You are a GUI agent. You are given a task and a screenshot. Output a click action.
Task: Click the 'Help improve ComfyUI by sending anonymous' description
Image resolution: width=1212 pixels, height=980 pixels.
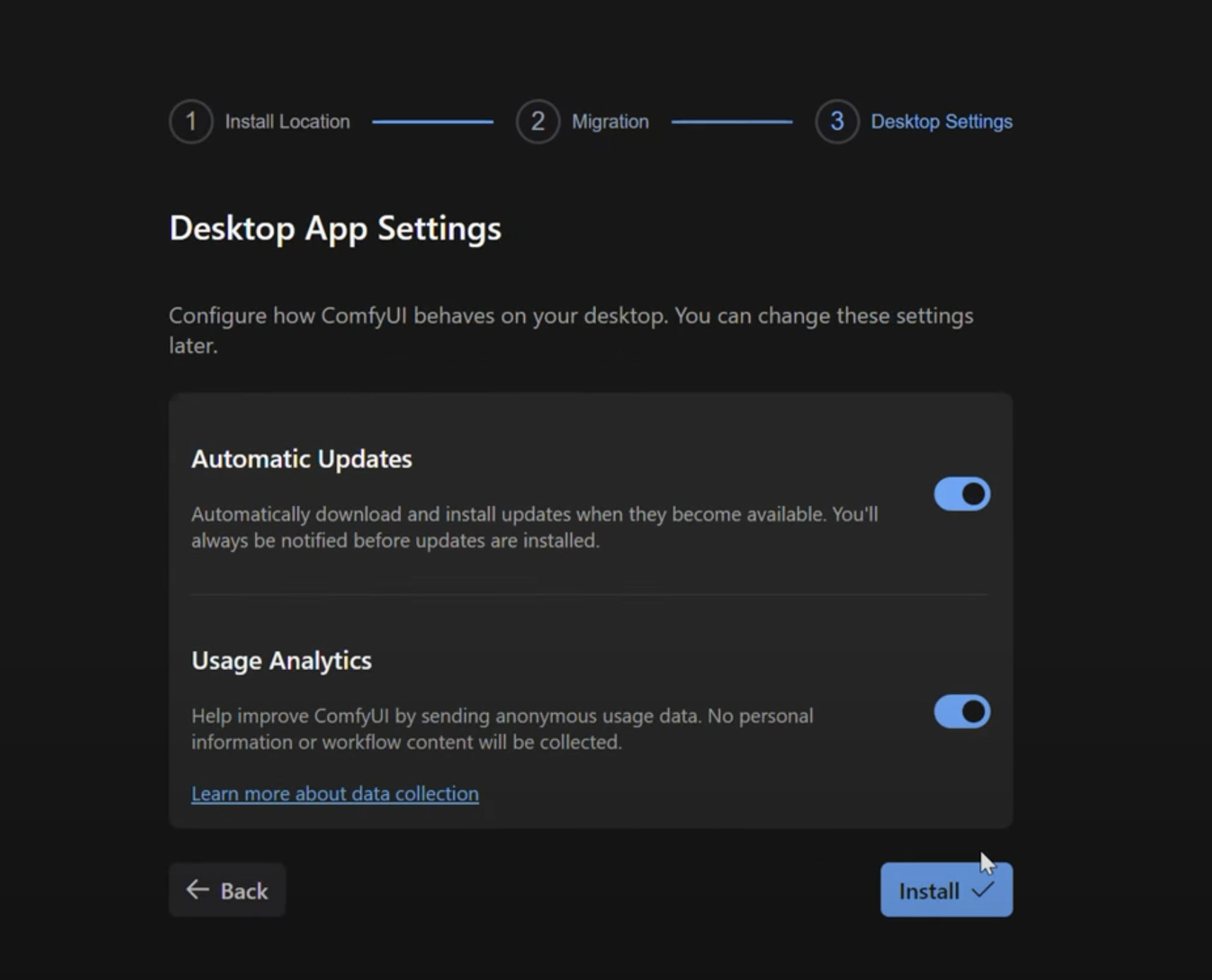coord(502,729)
